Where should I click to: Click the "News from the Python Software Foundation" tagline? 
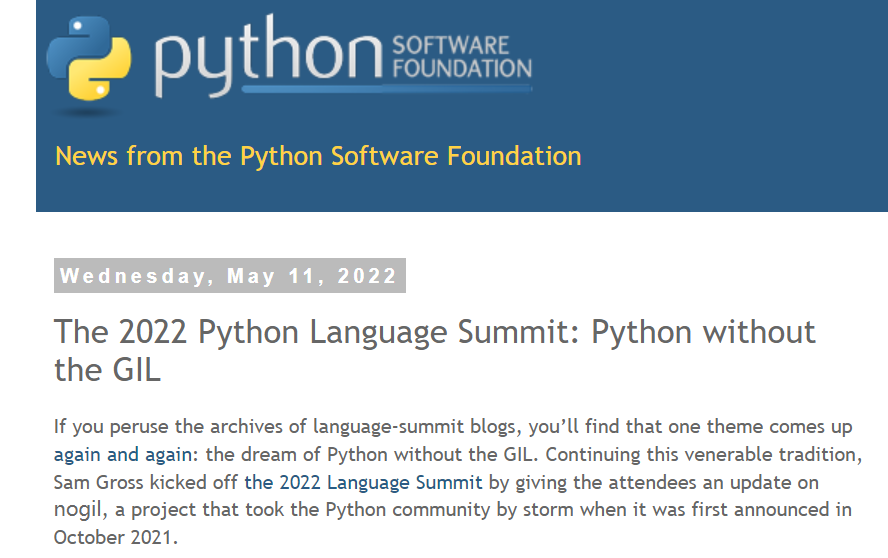click(318, 156)
